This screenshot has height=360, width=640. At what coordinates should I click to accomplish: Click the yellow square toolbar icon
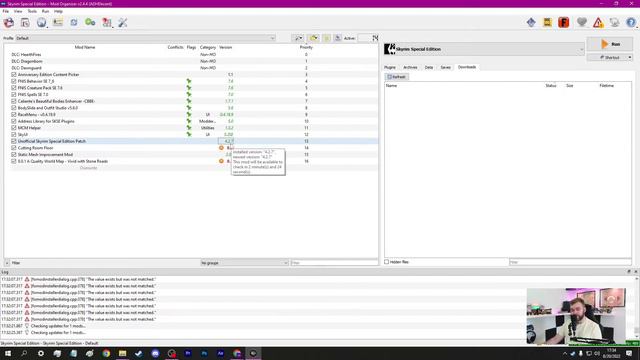pyautogui.click(x=547, y=22)
